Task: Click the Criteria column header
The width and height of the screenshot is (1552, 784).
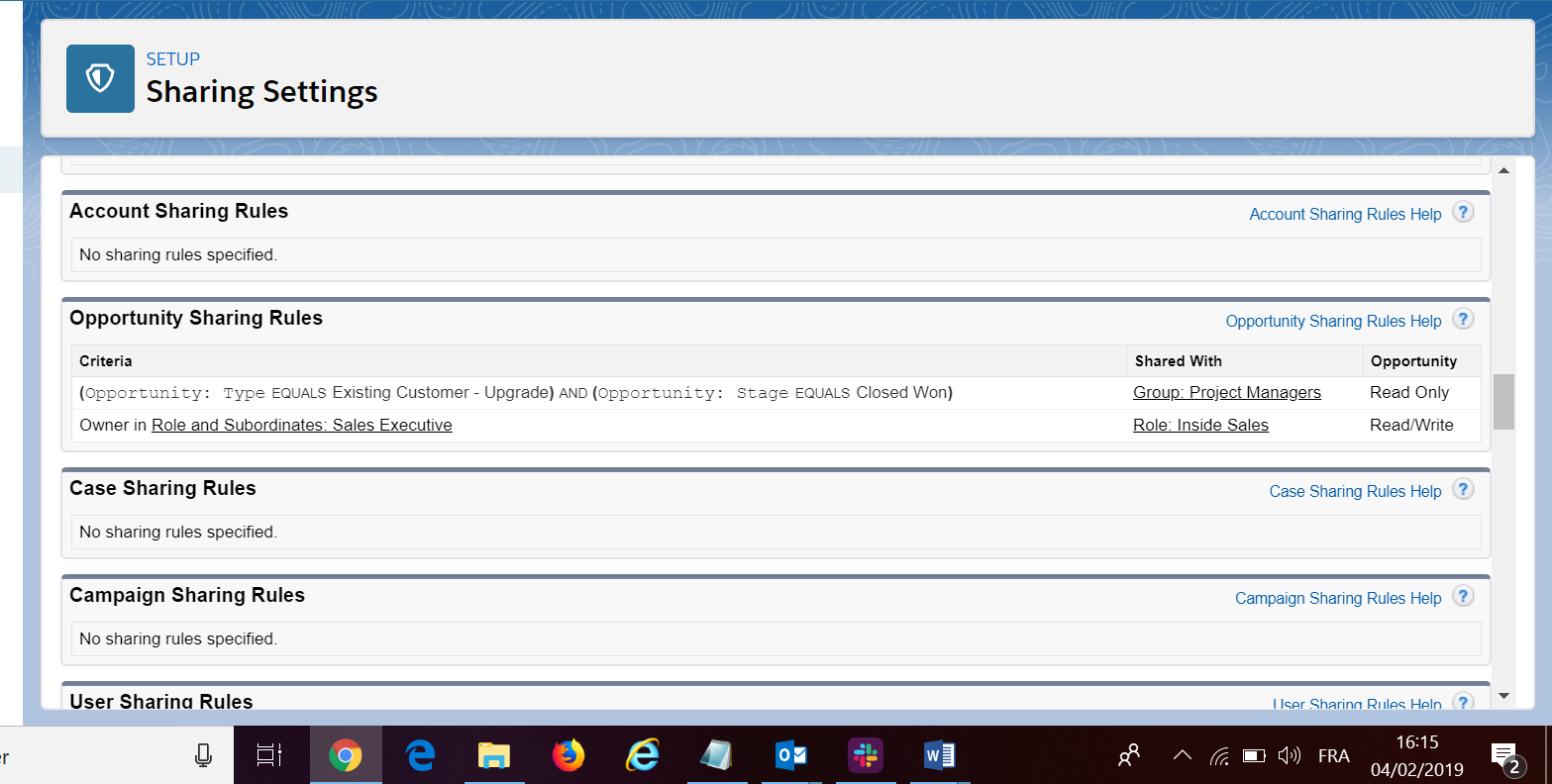Action: [106, 361]
